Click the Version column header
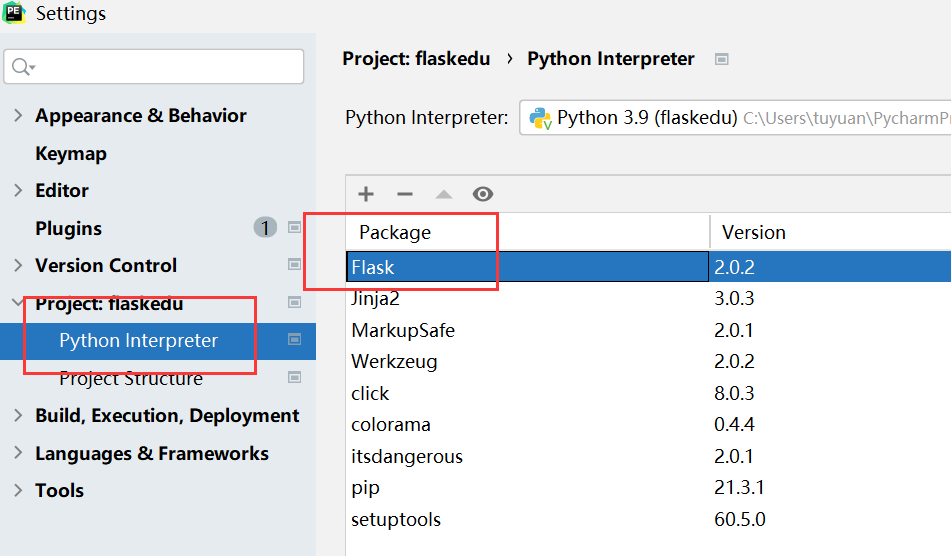951x556 pixels. (754, 232)
